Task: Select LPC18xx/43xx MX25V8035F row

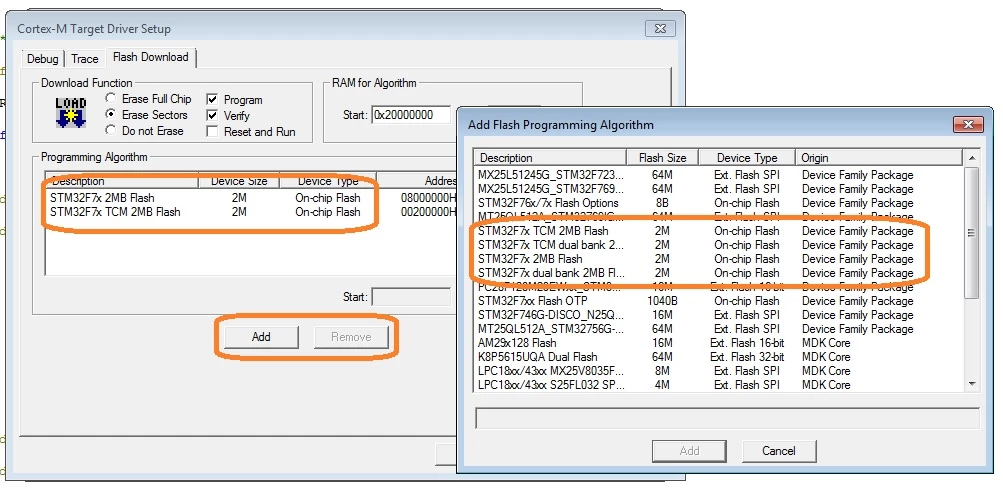Action: tap(718, 371)
